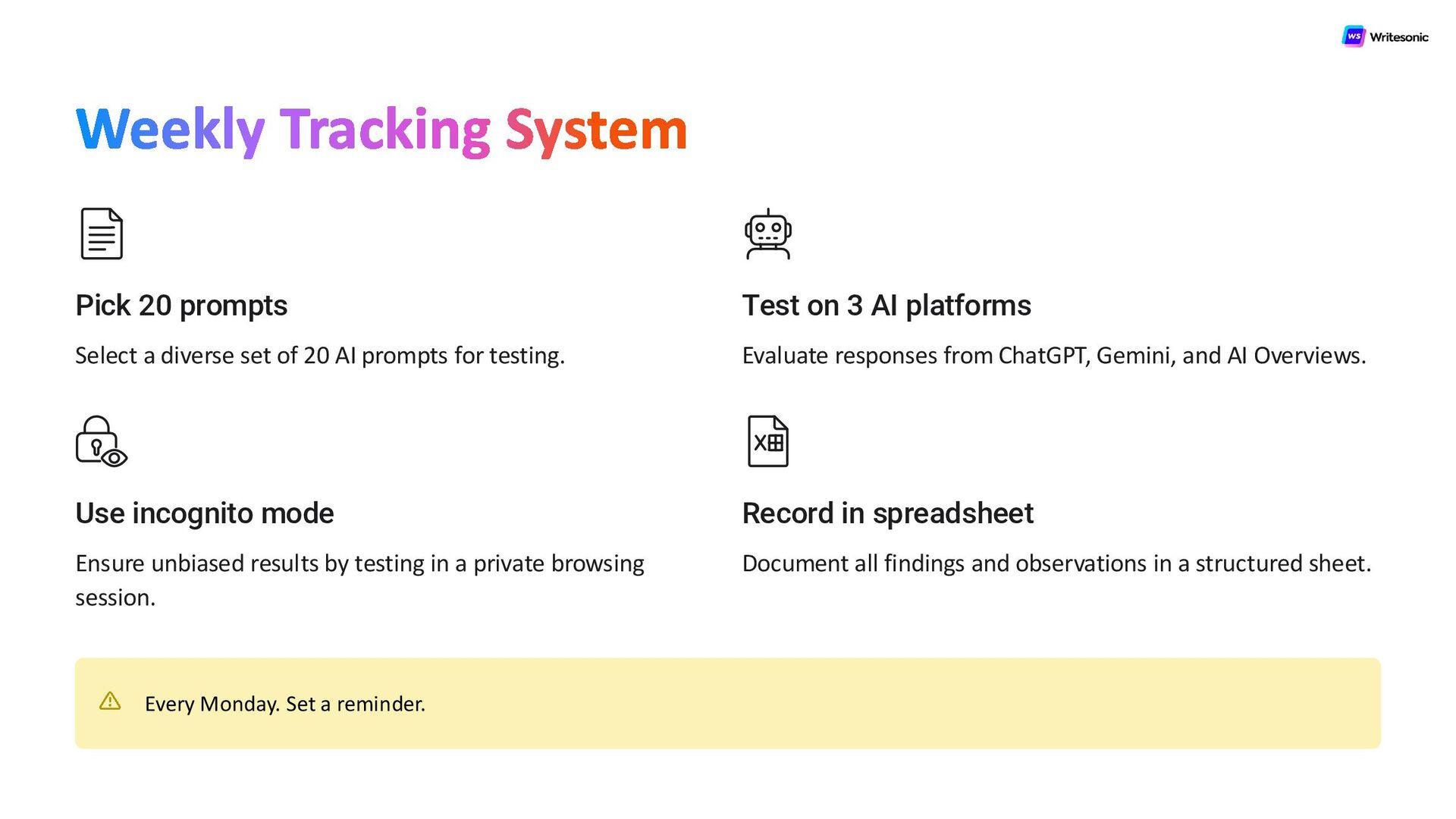The height and width of the screenshot is (819, 1456).
Task: Click the Every Monday reminder text
Action: [x=284, y=704]
